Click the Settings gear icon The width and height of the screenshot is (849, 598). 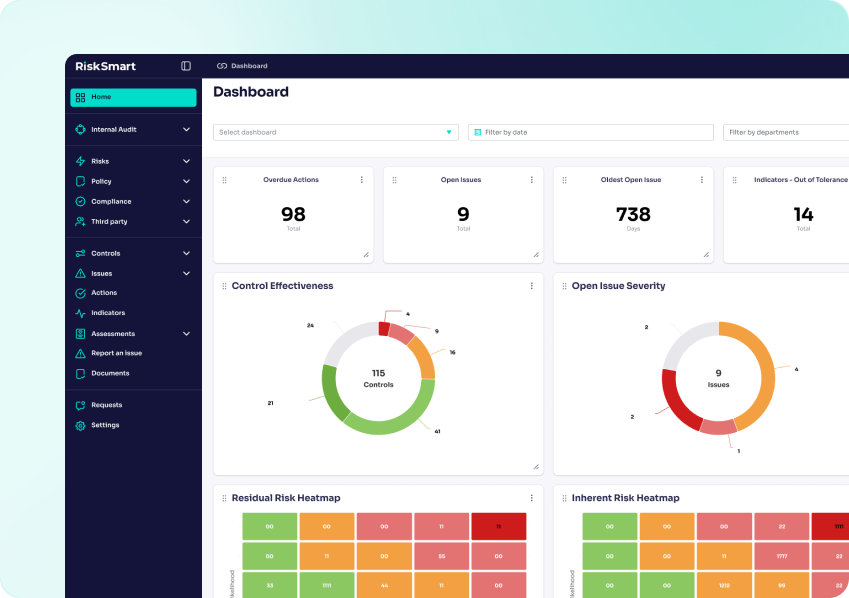tap(83, 425)
